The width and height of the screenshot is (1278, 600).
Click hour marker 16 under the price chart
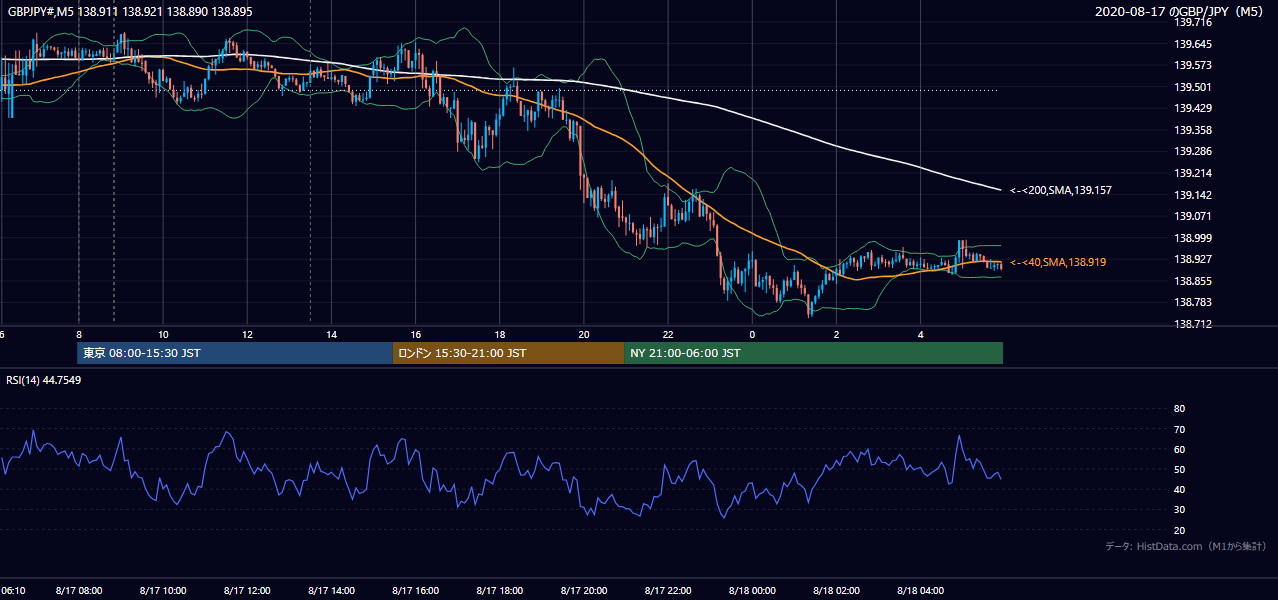(x=415, y=335)
